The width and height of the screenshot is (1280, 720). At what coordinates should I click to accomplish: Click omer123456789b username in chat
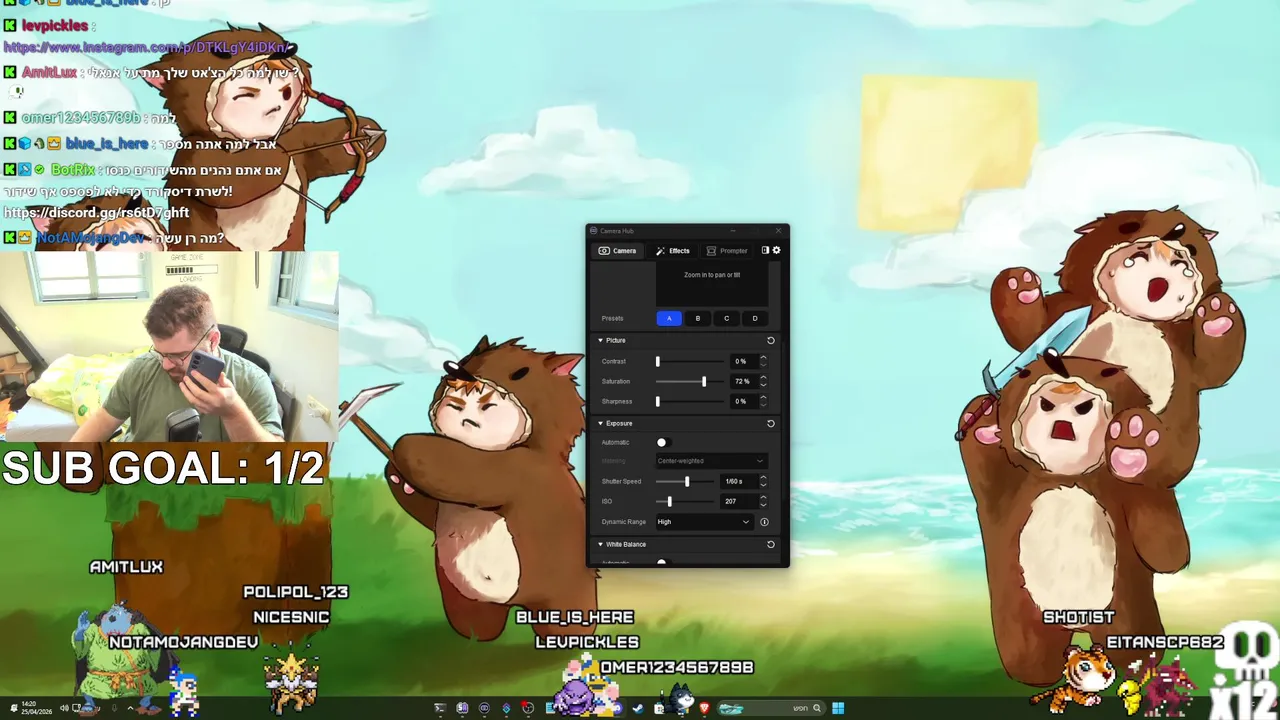pos(81,118)
